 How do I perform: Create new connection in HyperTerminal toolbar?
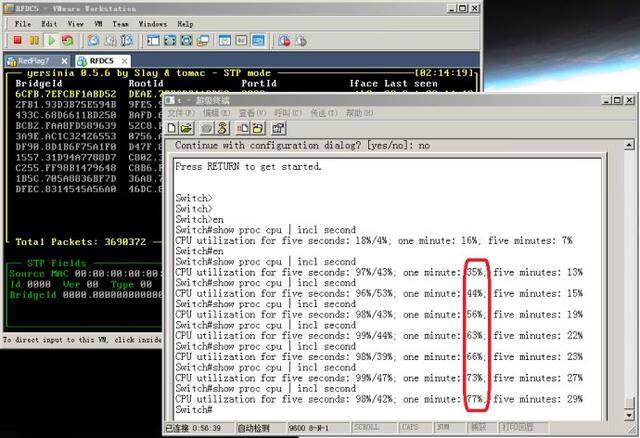pyautogui.click(x=172, y=128)
